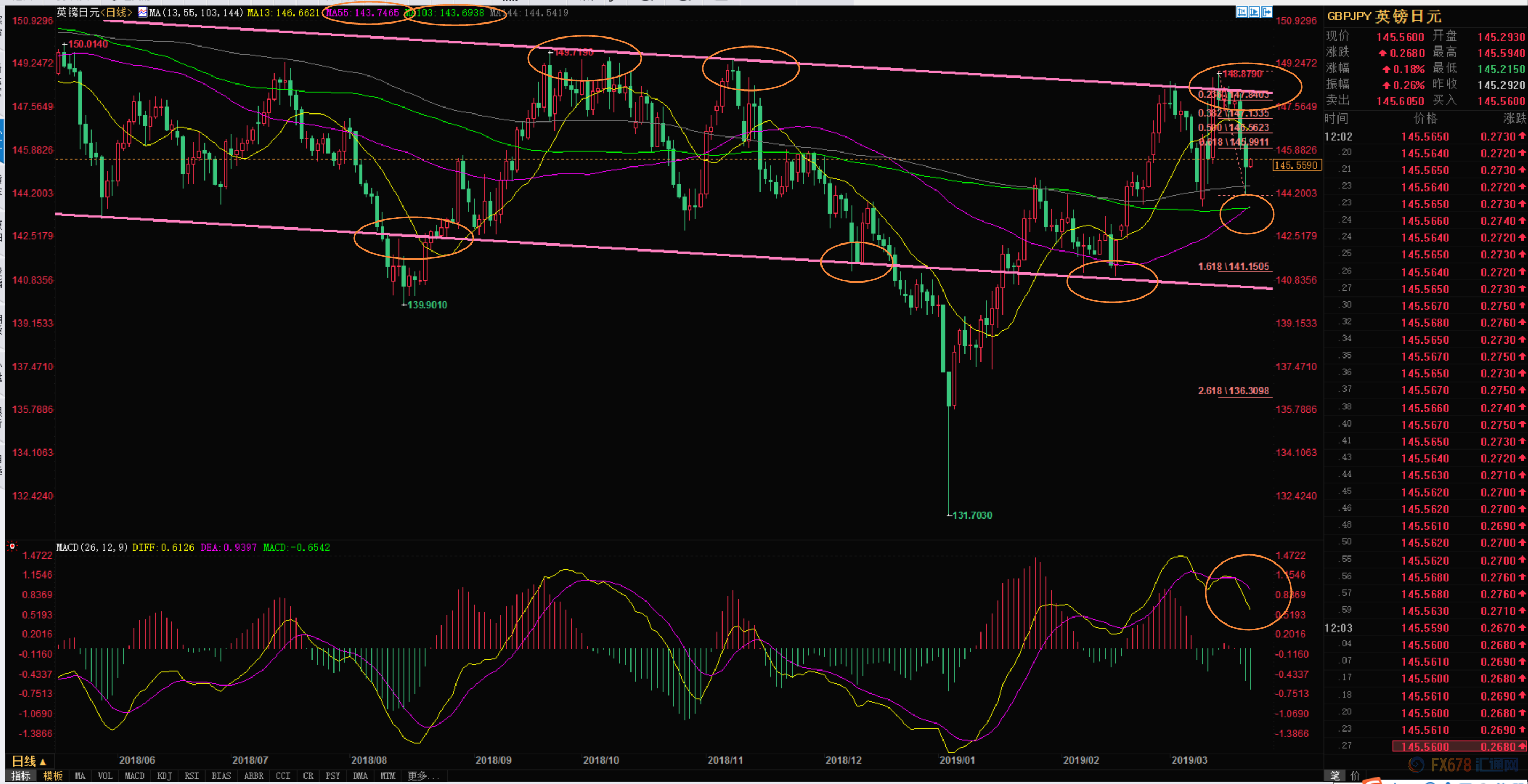This screenshot has width=1528, height=784.
Task: Select the 模板 tab
Action: [x=53, y=775]
